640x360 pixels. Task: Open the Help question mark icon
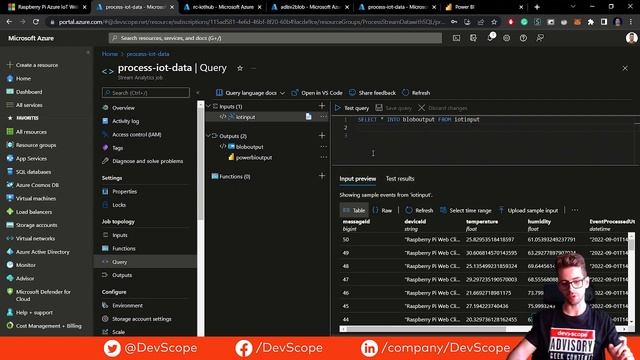(523, 38)
